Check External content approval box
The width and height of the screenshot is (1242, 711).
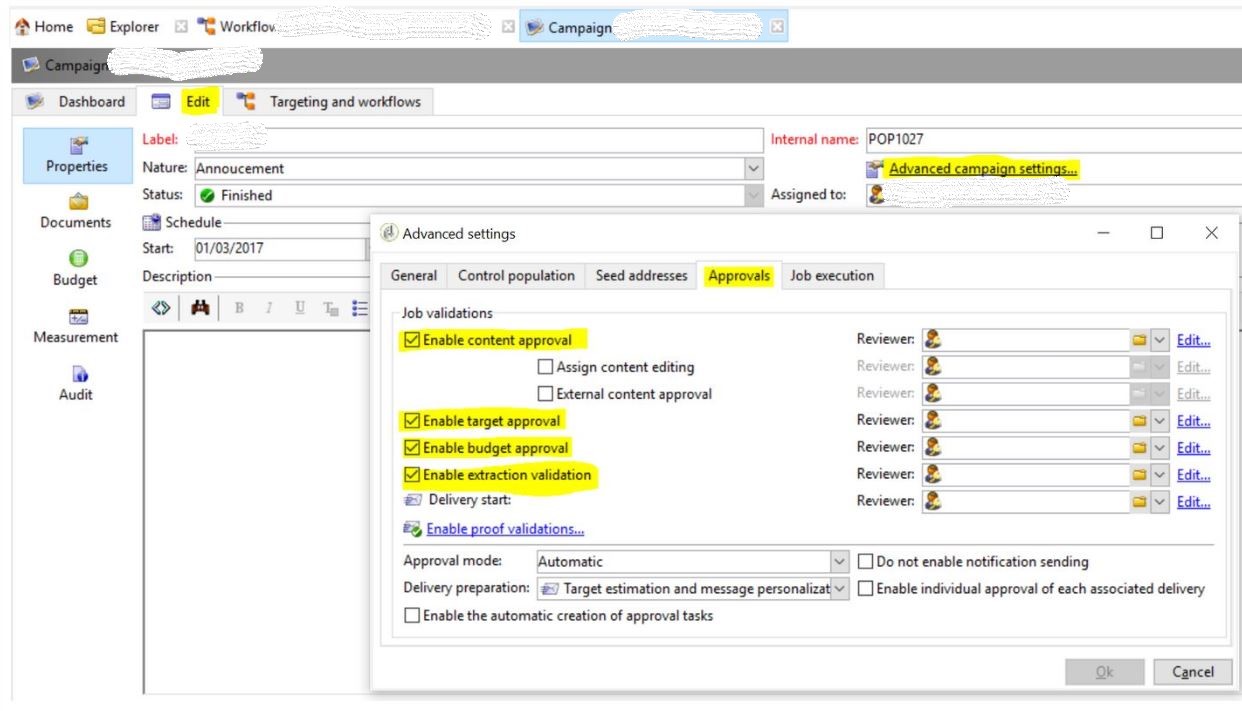pyautogui.click(x=546, y=394)
